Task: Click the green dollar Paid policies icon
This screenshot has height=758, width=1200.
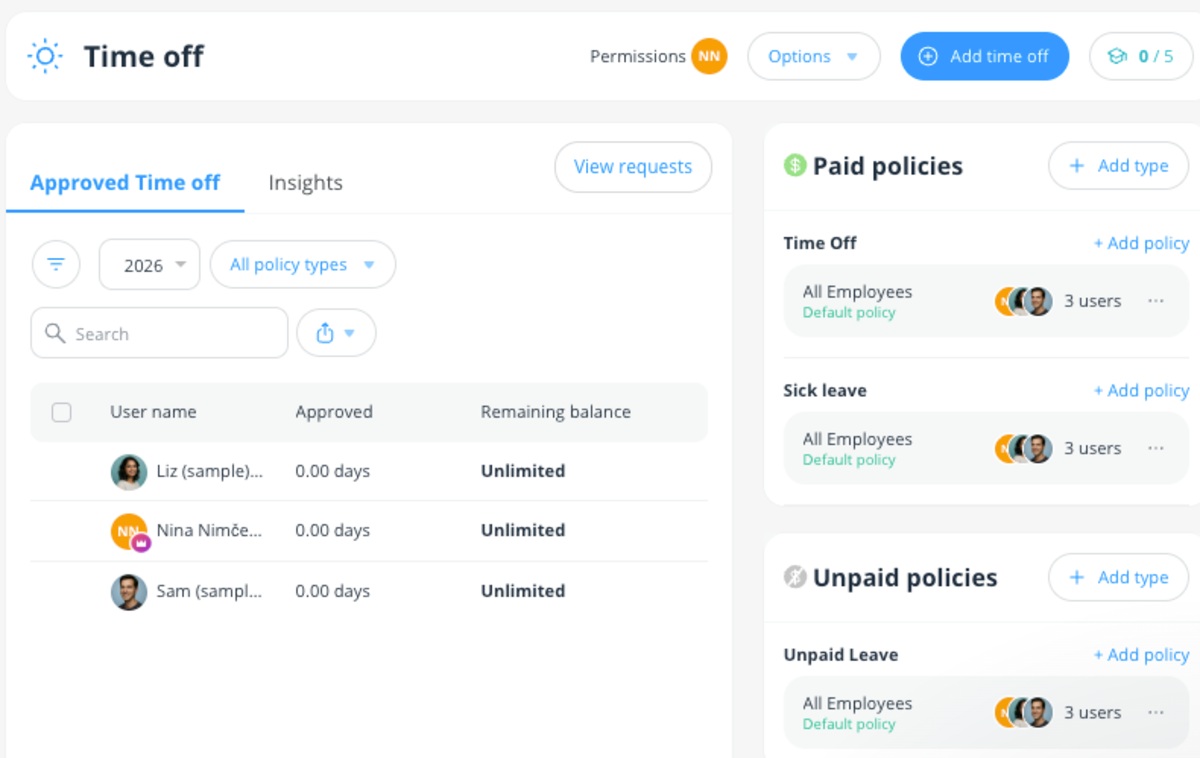Action: (x=795, y=165)
